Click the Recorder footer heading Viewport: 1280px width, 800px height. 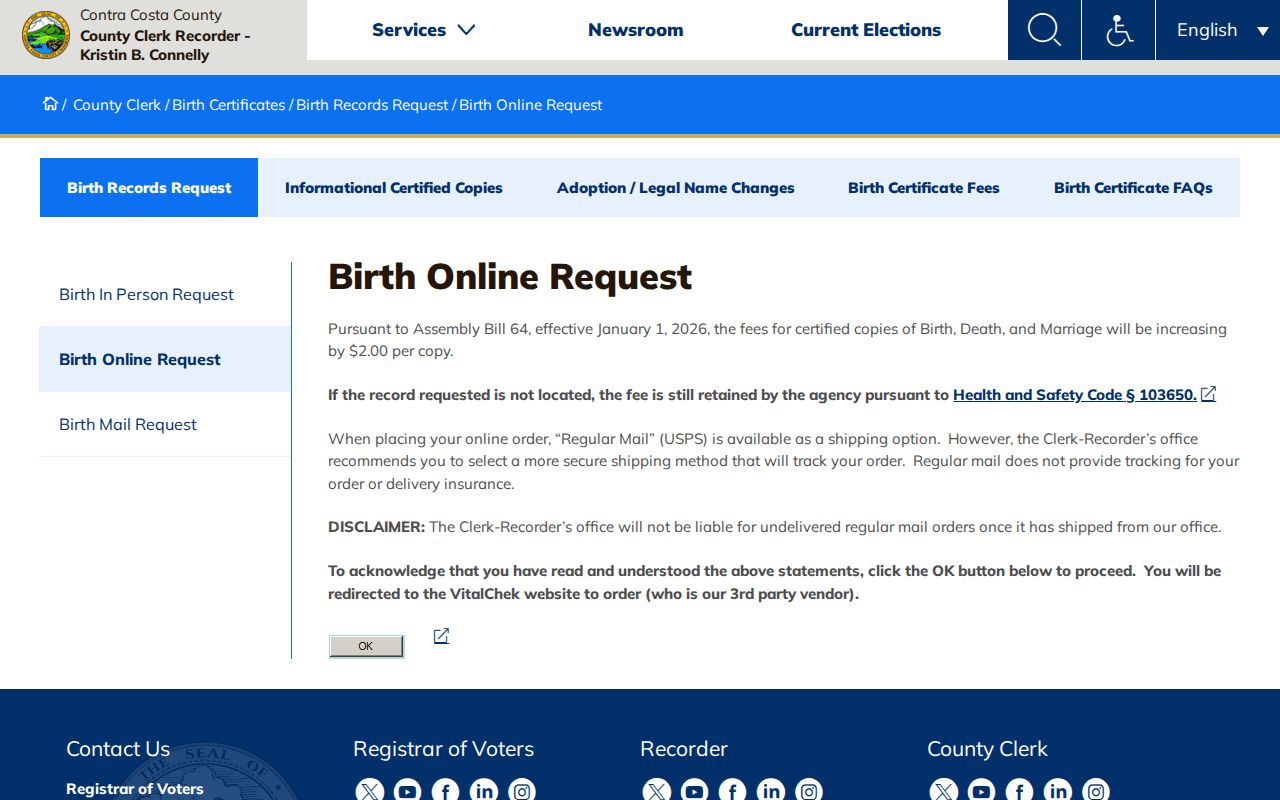(684, 749)
